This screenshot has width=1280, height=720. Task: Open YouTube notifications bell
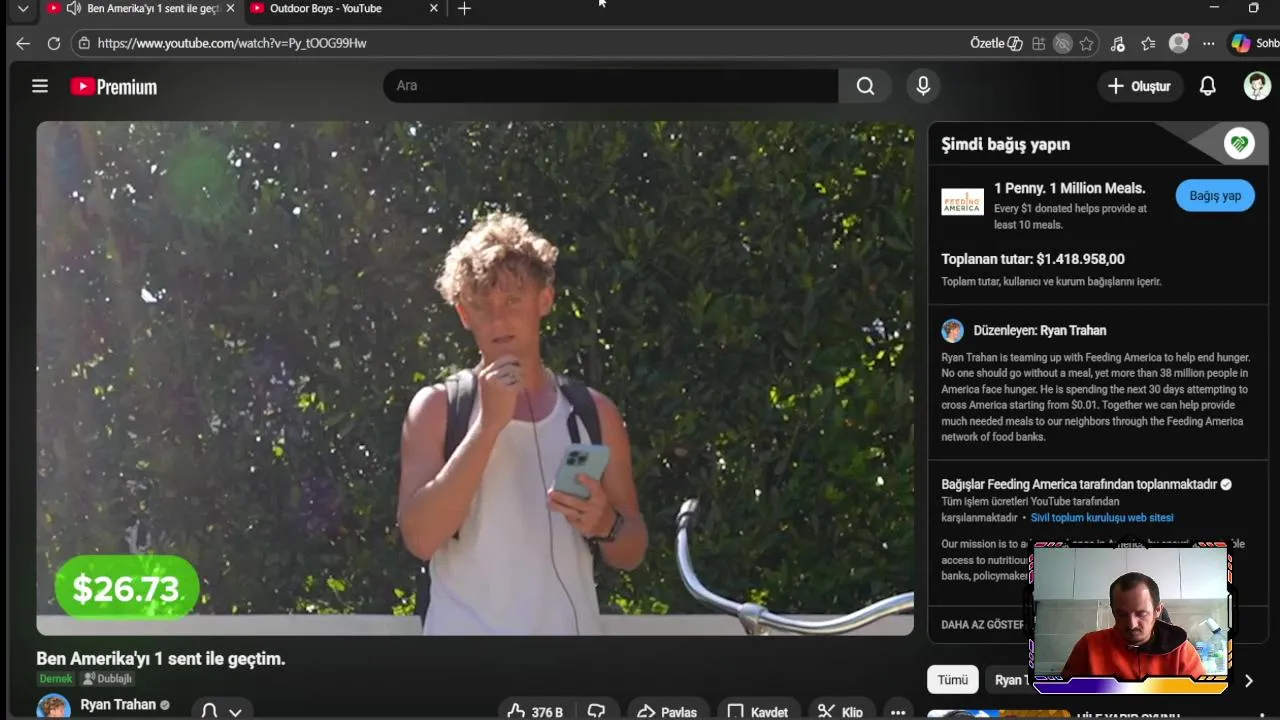pos(1208,86)
